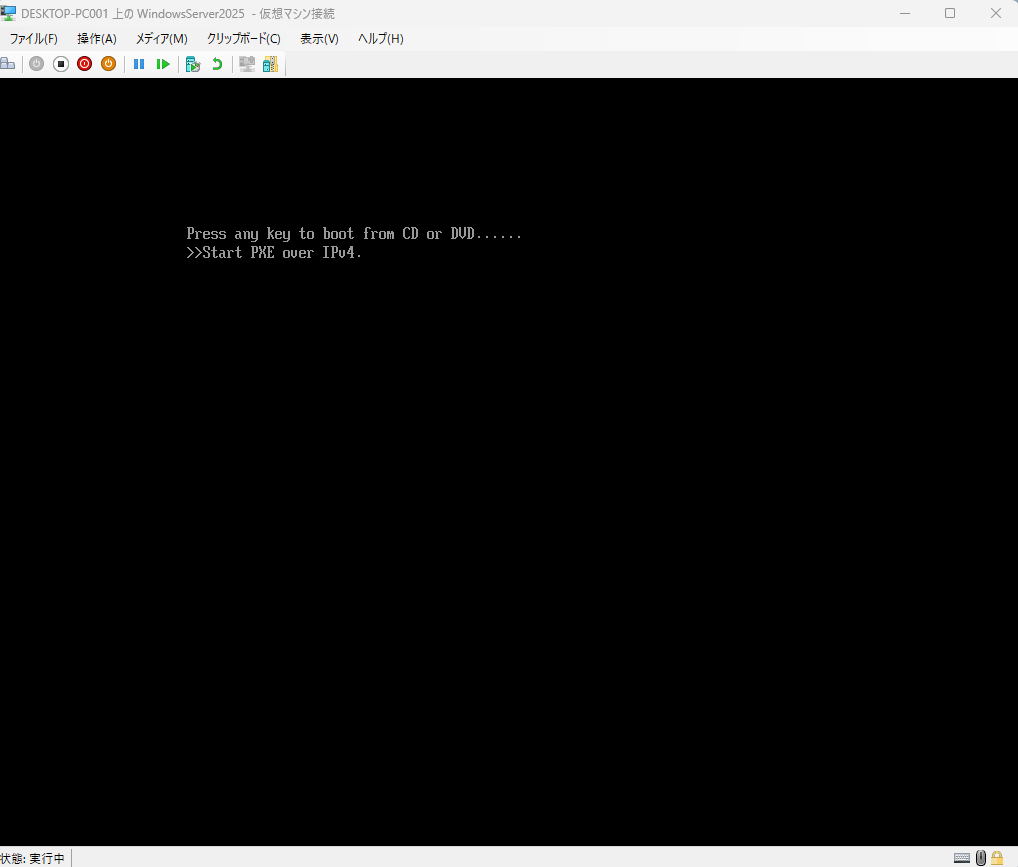Open the メディア(M) menu
The height and width of the screenshot is (867, 1018).
162,39
